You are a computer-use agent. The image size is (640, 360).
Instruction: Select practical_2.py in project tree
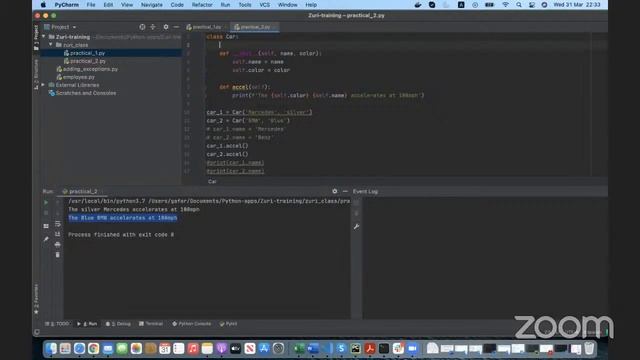pyautogui.click(x=84, y=61)
